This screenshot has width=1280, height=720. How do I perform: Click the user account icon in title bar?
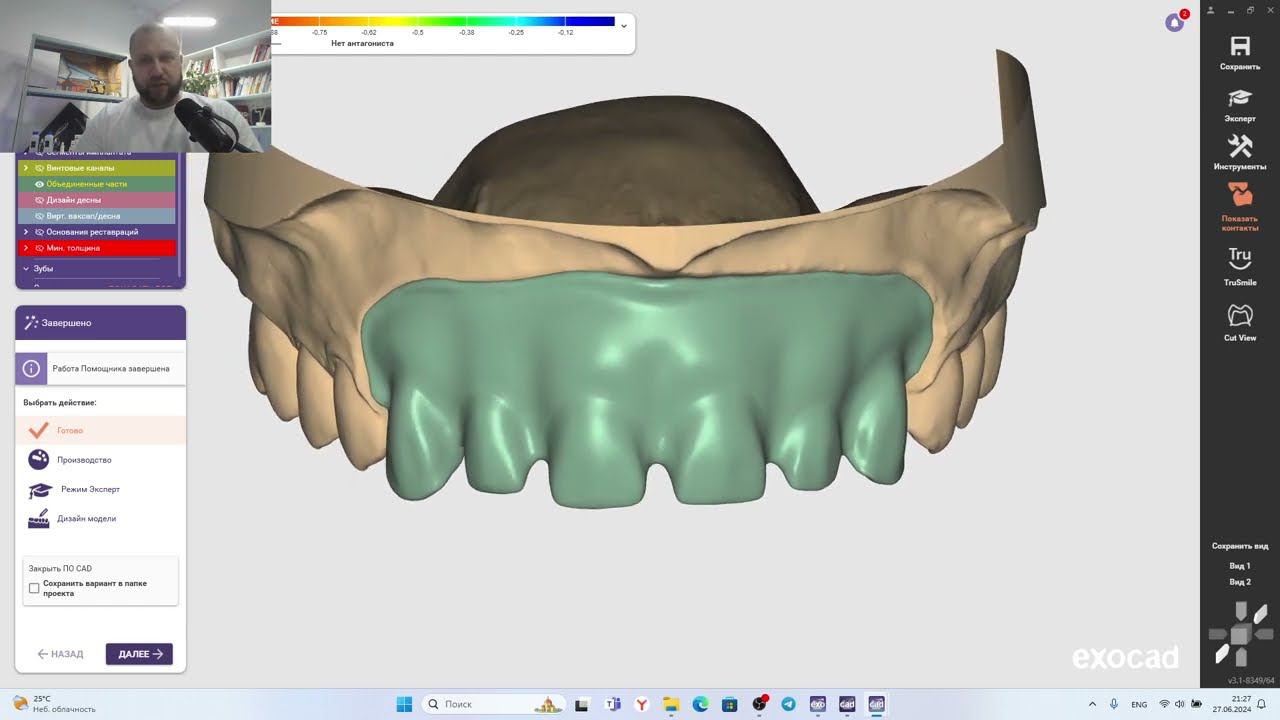(1212, 10)
